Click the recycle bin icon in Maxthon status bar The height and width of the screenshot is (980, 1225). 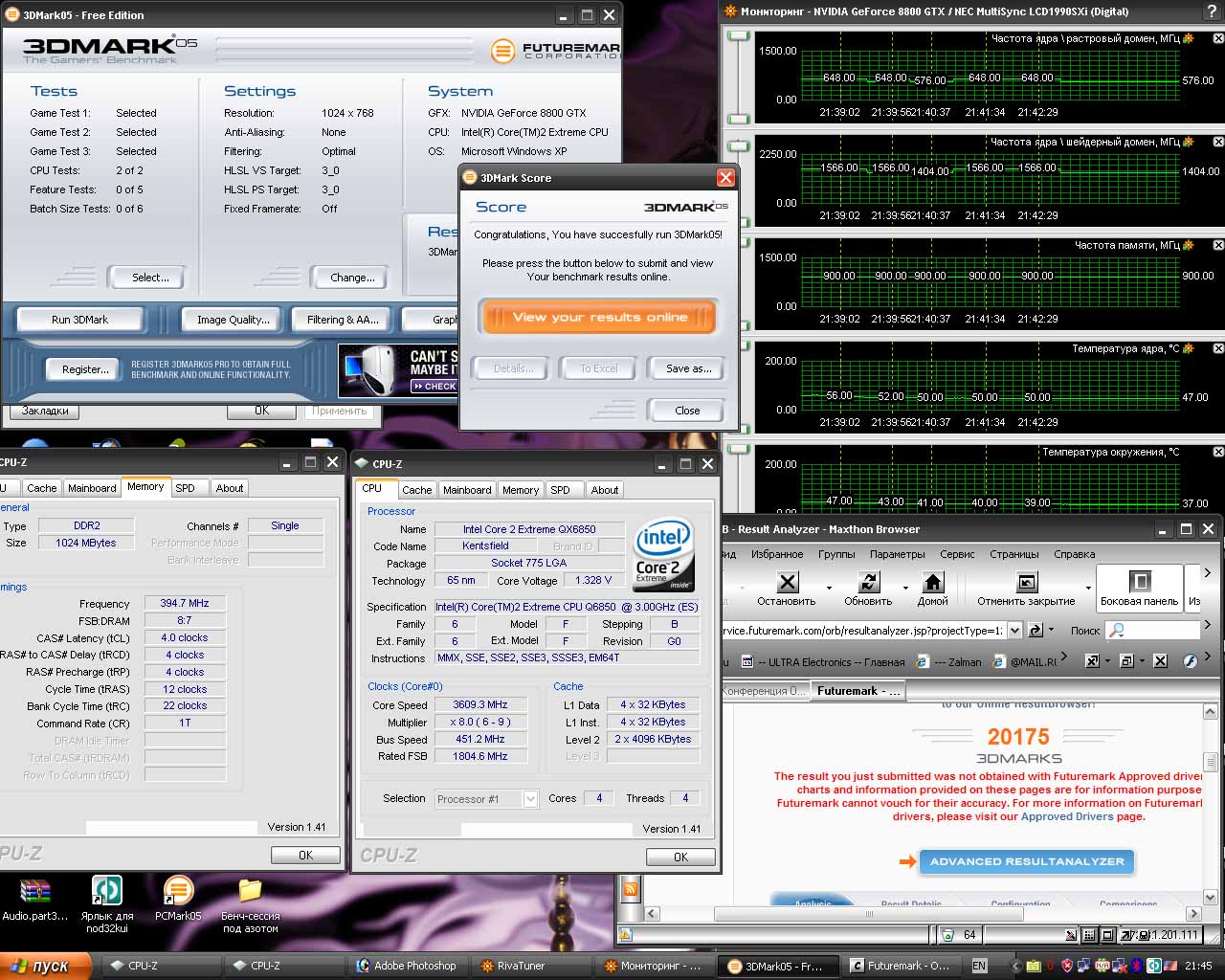tap(947, 935)
